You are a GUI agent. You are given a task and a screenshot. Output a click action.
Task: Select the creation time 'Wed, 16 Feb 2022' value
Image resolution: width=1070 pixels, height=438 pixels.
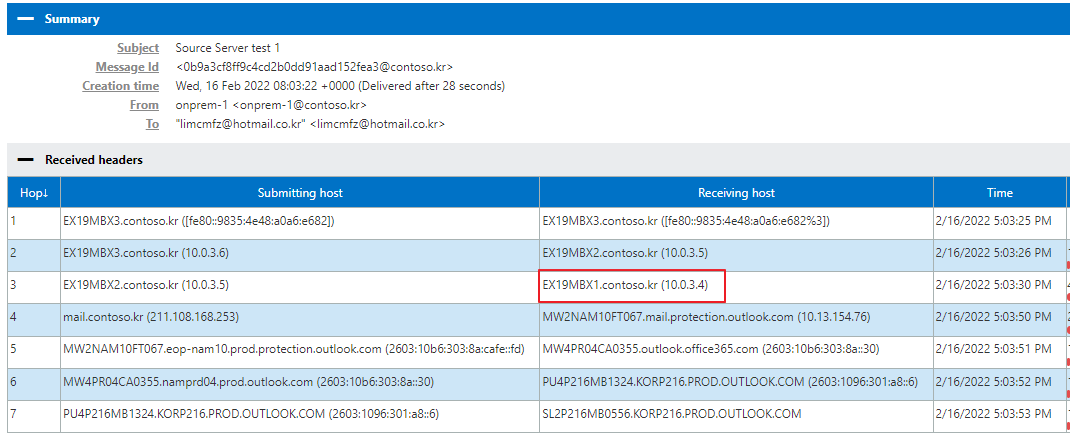tap(340, 86)
